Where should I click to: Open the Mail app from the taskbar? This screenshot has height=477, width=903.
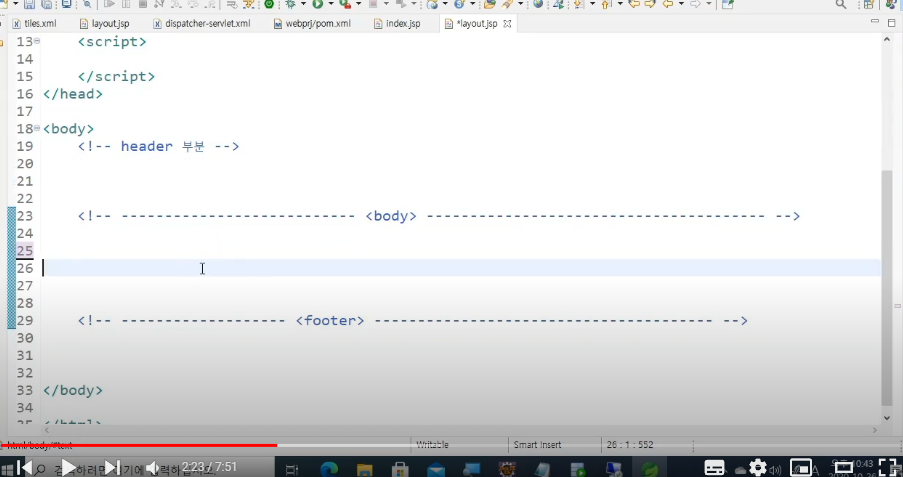pos(436,469)
